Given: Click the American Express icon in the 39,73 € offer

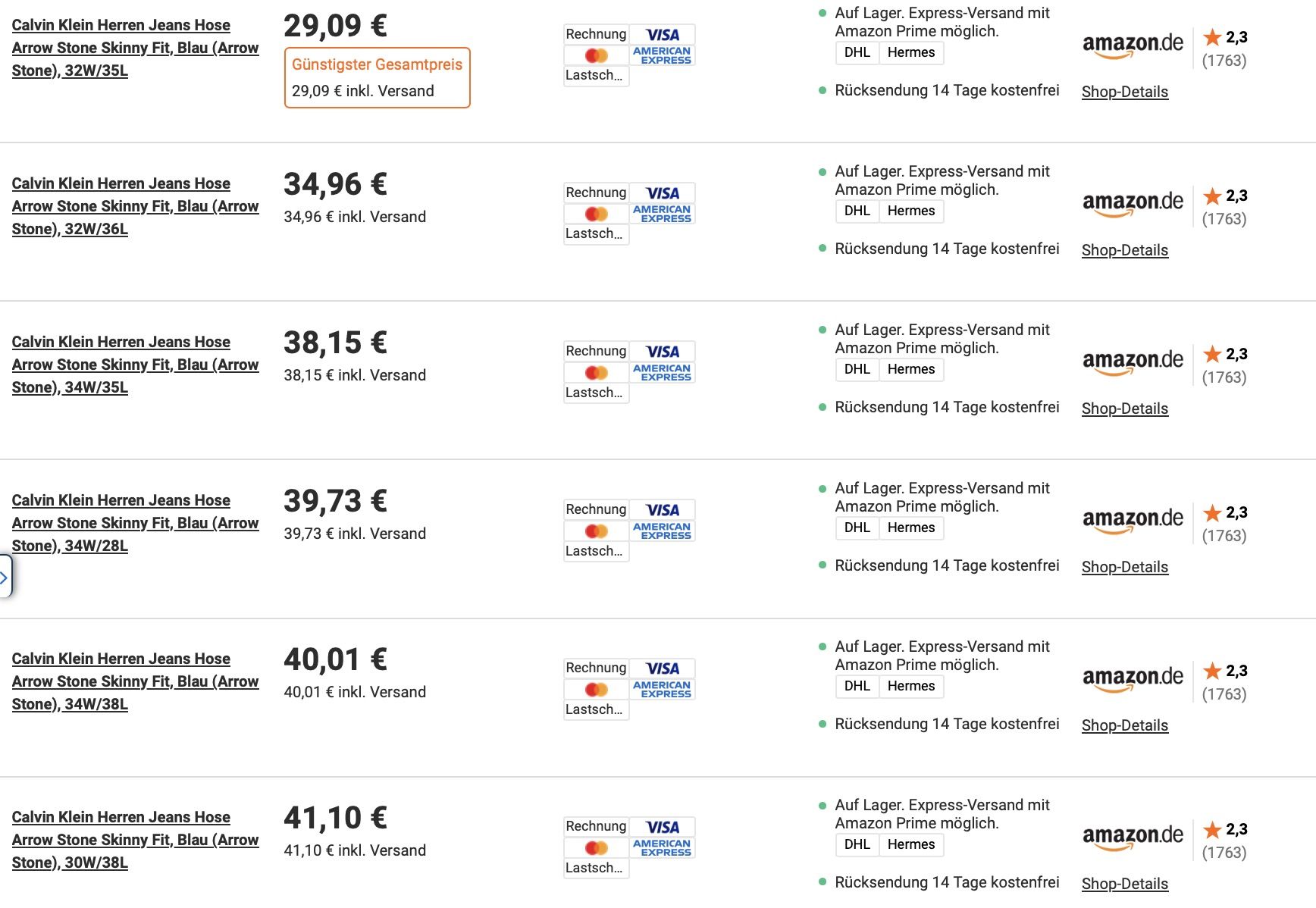Looking at the screenshot, I should [x=662, y=530].
